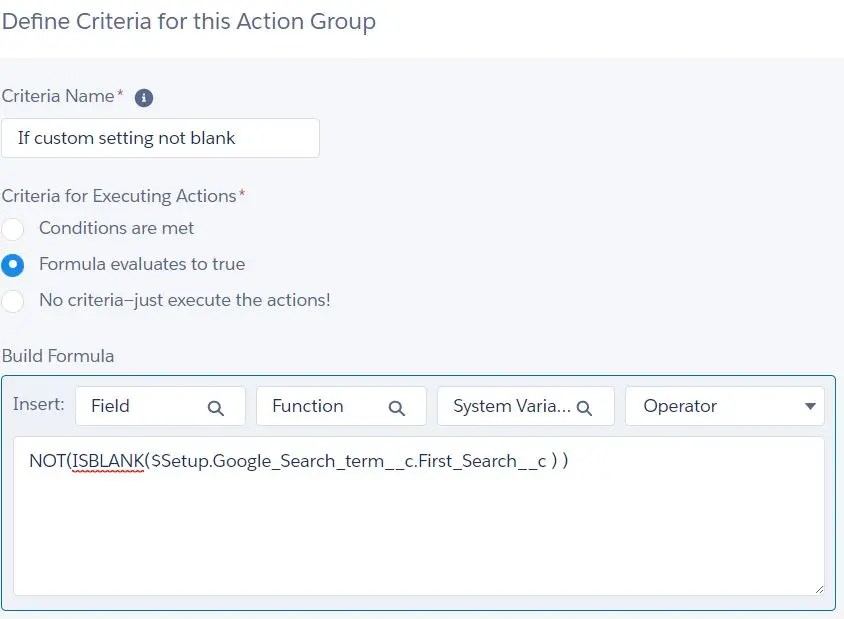
Task: Click the Define Criteria heading
Action: click(190, 21)
